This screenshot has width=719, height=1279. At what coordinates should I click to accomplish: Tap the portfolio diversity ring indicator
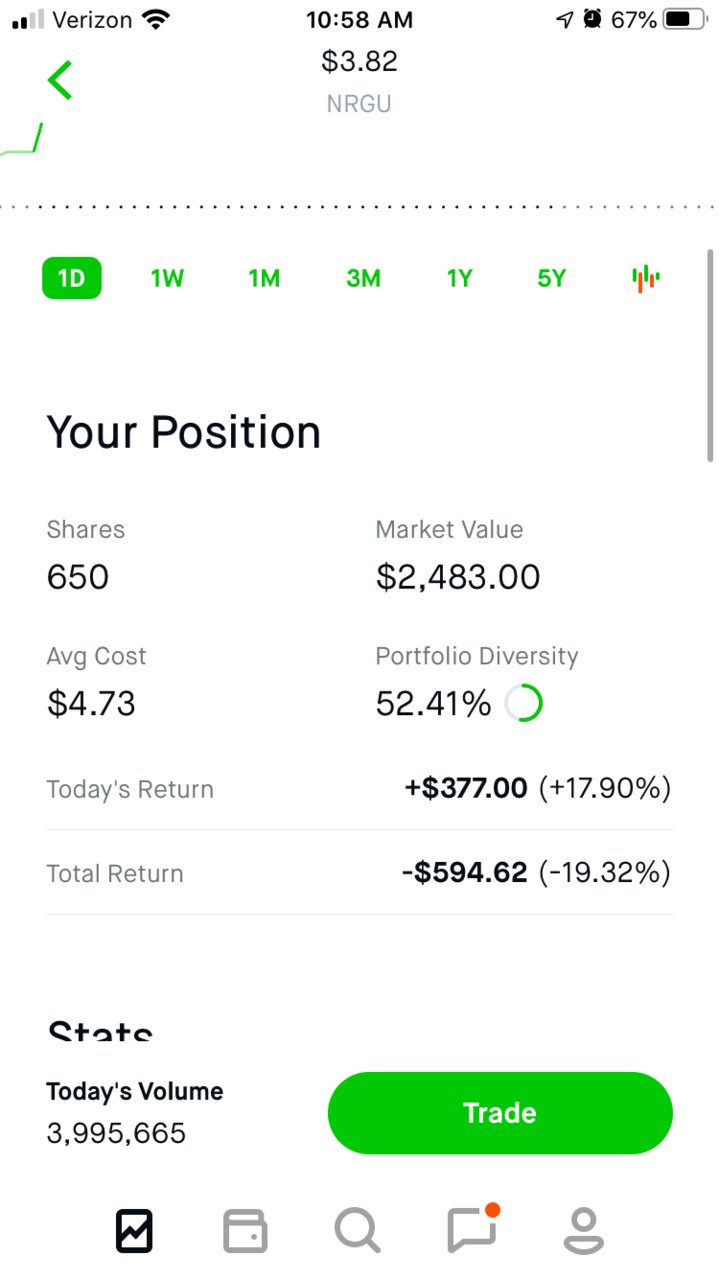pos(524,704)
